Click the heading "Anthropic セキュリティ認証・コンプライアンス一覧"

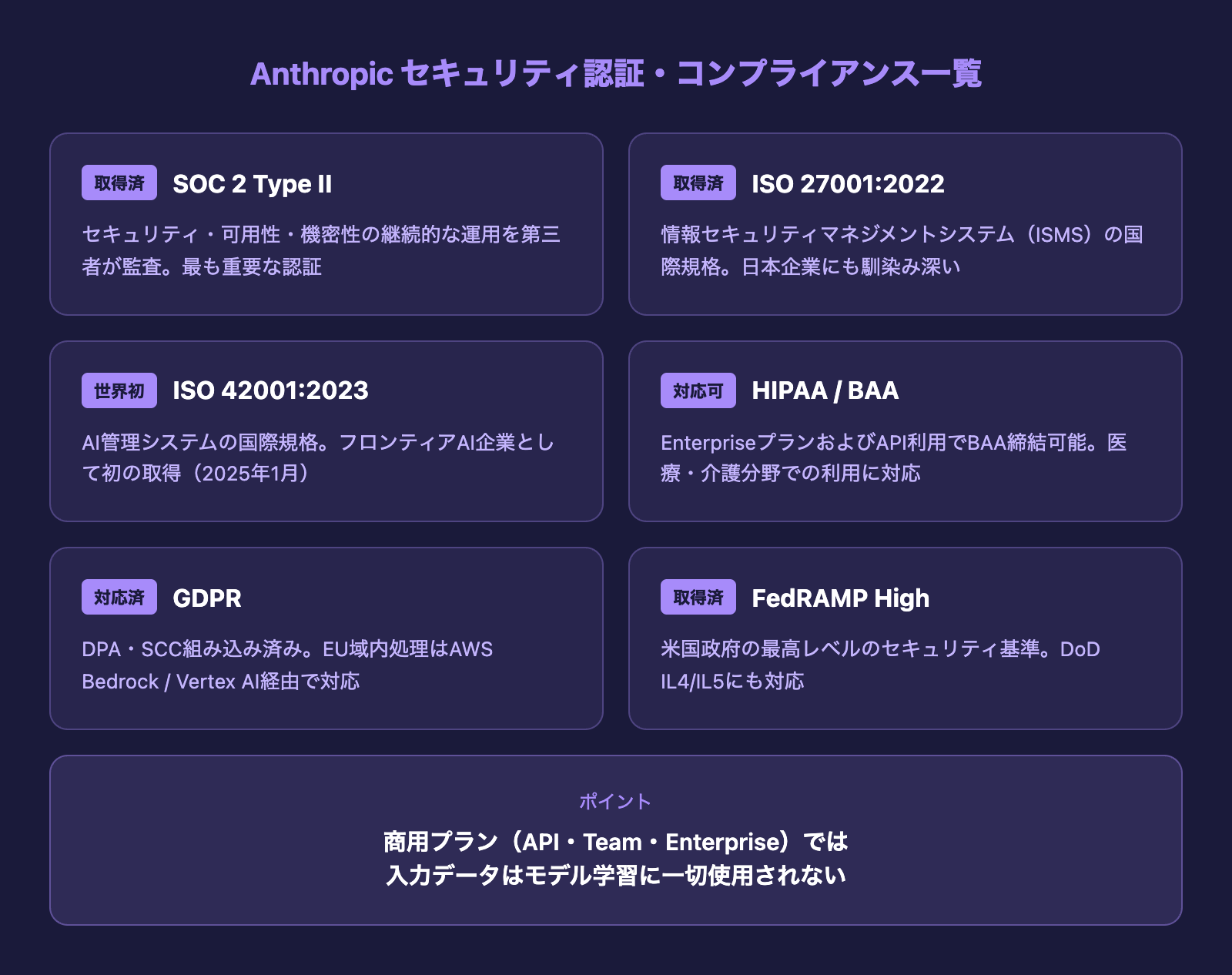[x=616, y=74]
